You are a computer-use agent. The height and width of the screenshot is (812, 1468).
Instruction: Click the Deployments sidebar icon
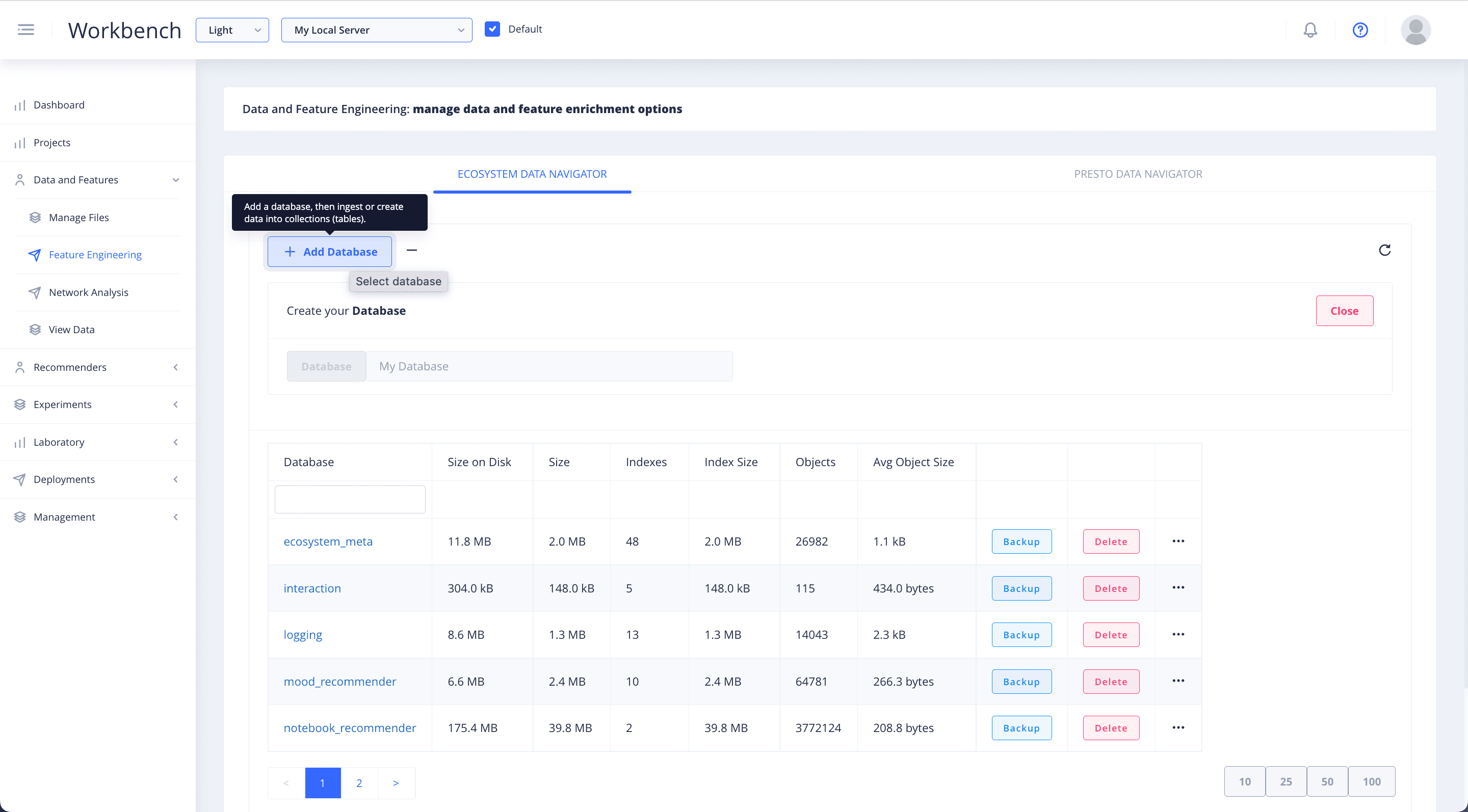pyautogui.click(x=20, y=479)
